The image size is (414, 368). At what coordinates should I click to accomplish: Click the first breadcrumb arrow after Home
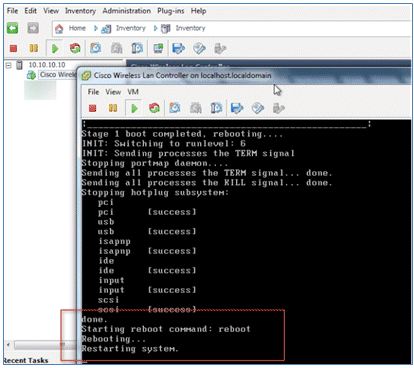[96, 29]
